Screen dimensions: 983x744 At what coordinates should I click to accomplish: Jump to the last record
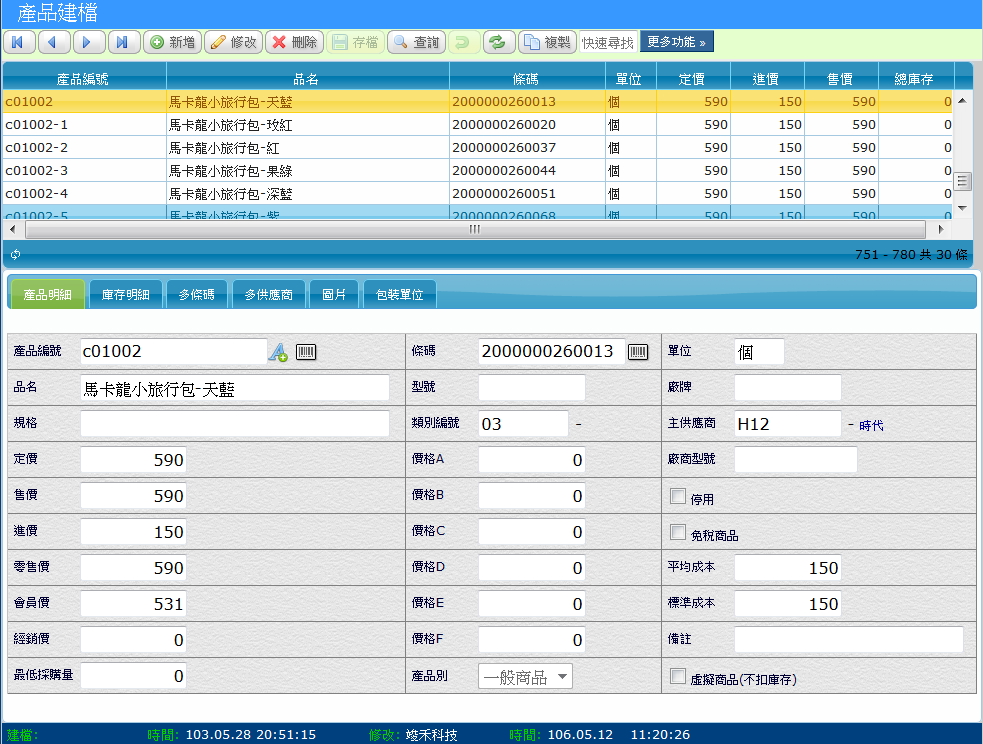(122, 42)
